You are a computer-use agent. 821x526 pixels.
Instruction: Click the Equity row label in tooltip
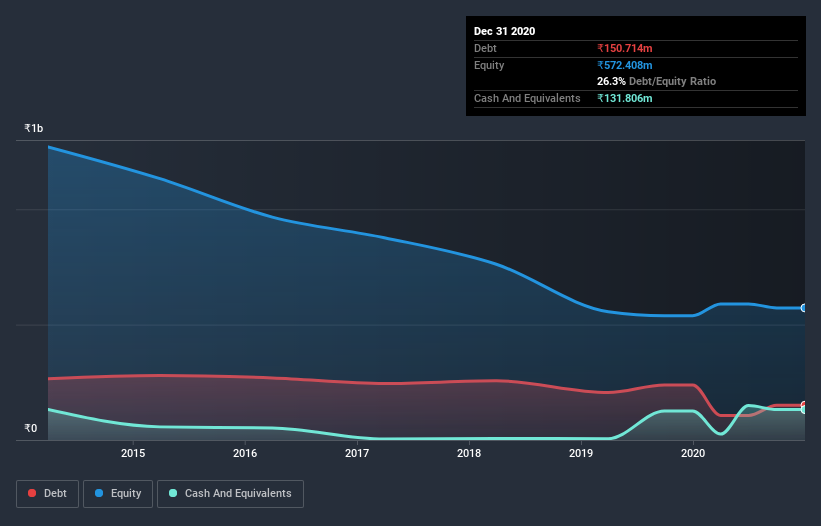point(489,65)
